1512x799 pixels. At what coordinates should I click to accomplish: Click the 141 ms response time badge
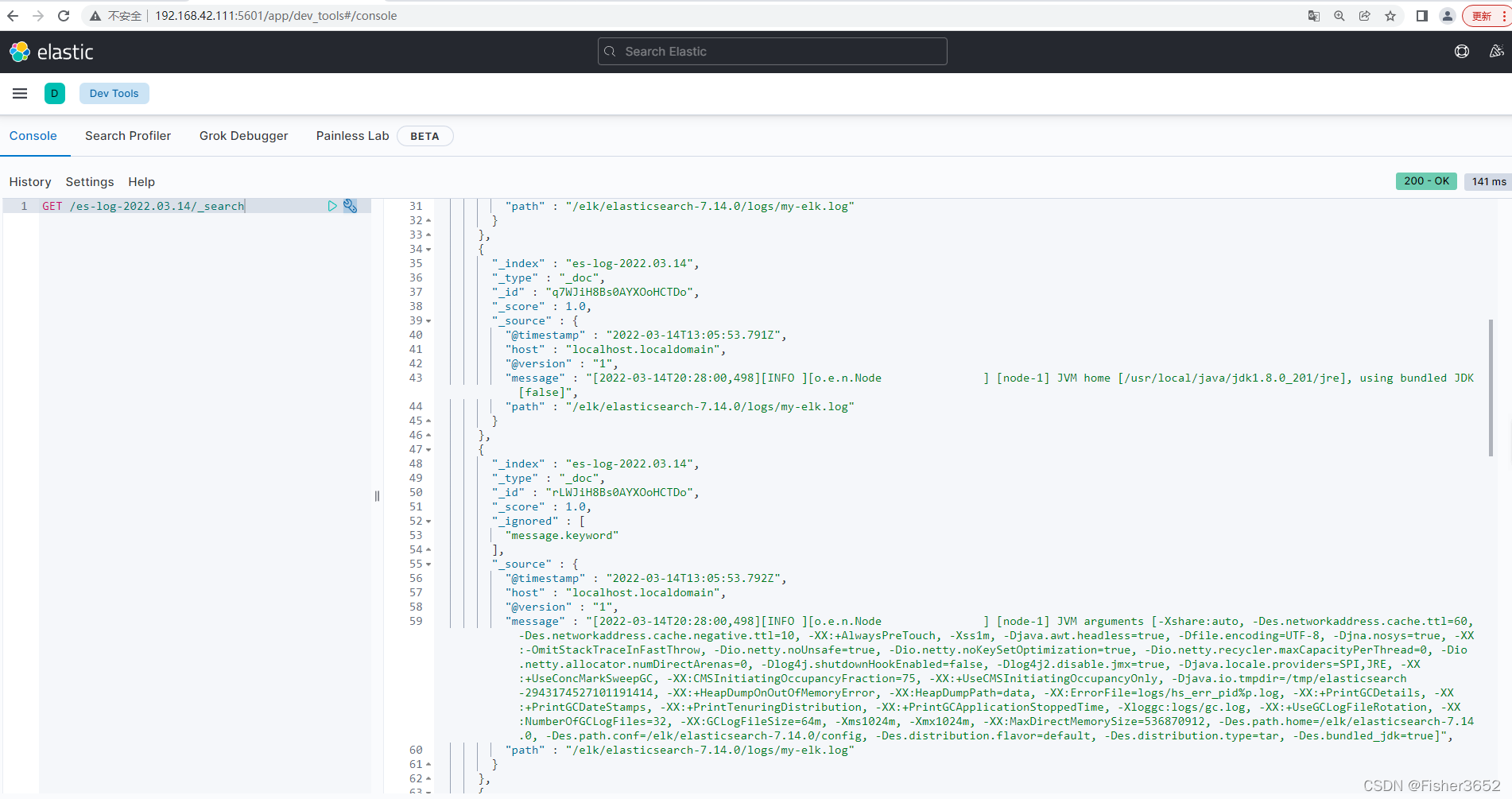(1488, 181)
